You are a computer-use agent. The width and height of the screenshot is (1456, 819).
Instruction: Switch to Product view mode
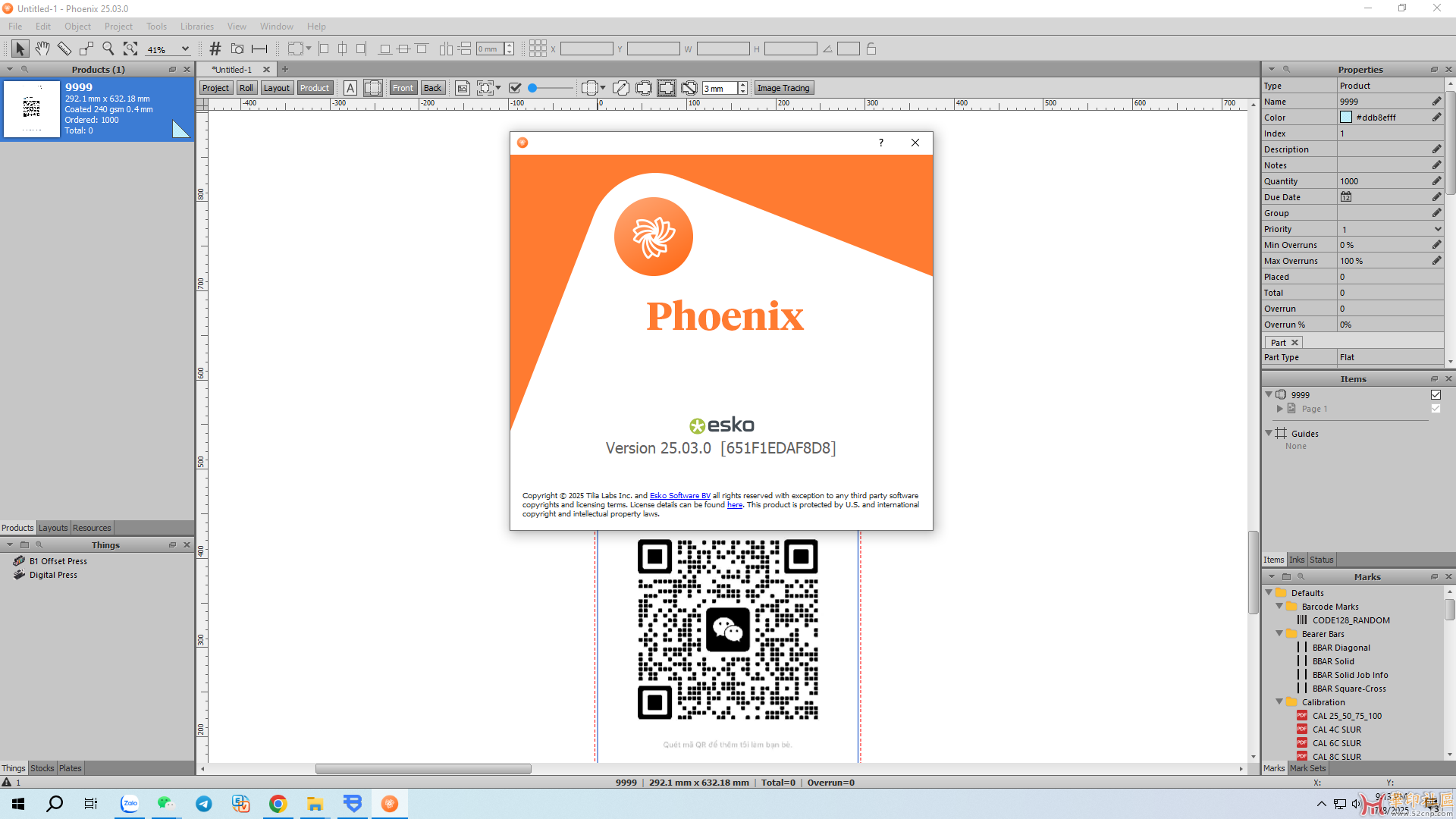point(315,88)
